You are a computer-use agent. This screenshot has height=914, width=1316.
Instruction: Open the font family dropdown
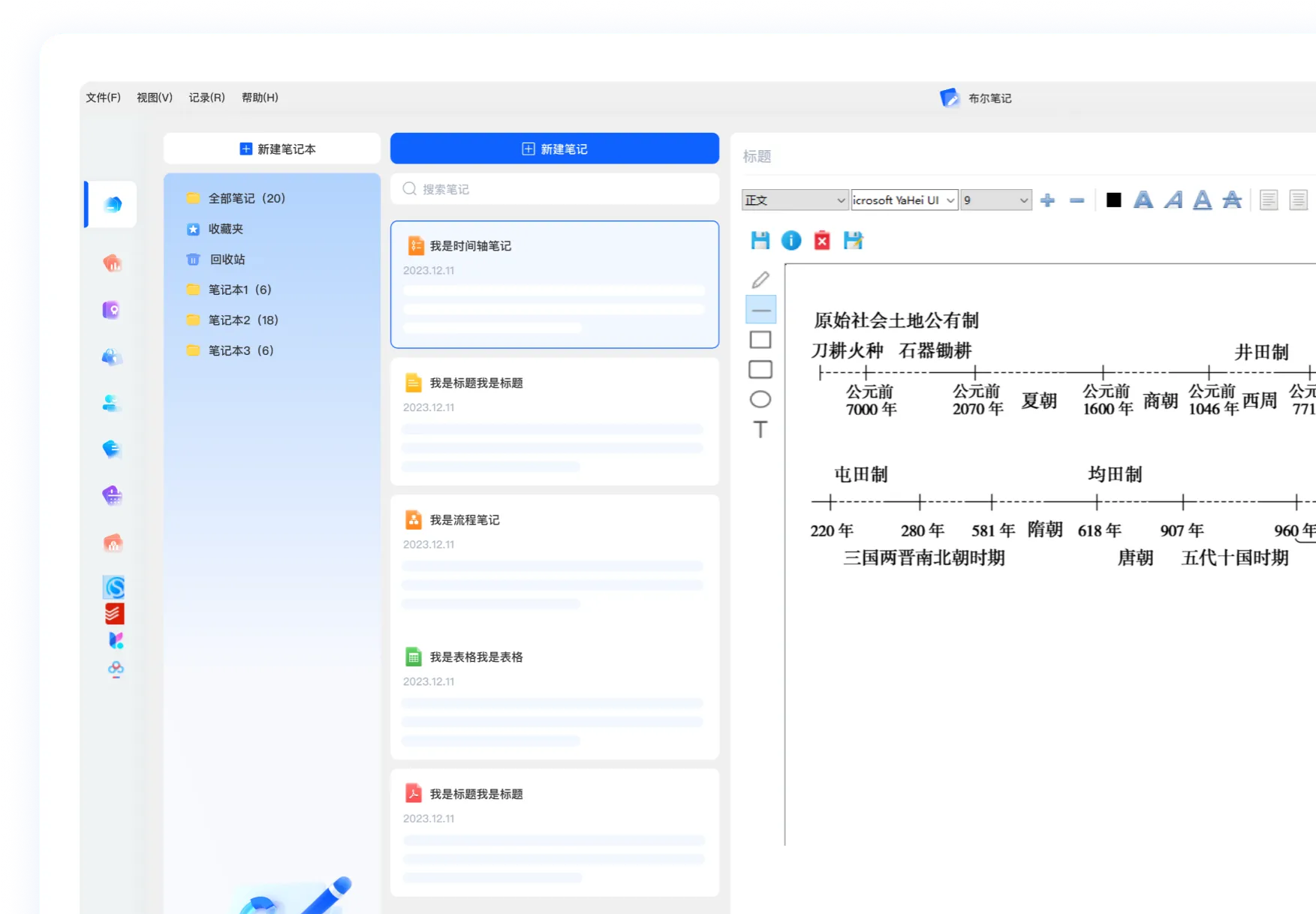903,200
